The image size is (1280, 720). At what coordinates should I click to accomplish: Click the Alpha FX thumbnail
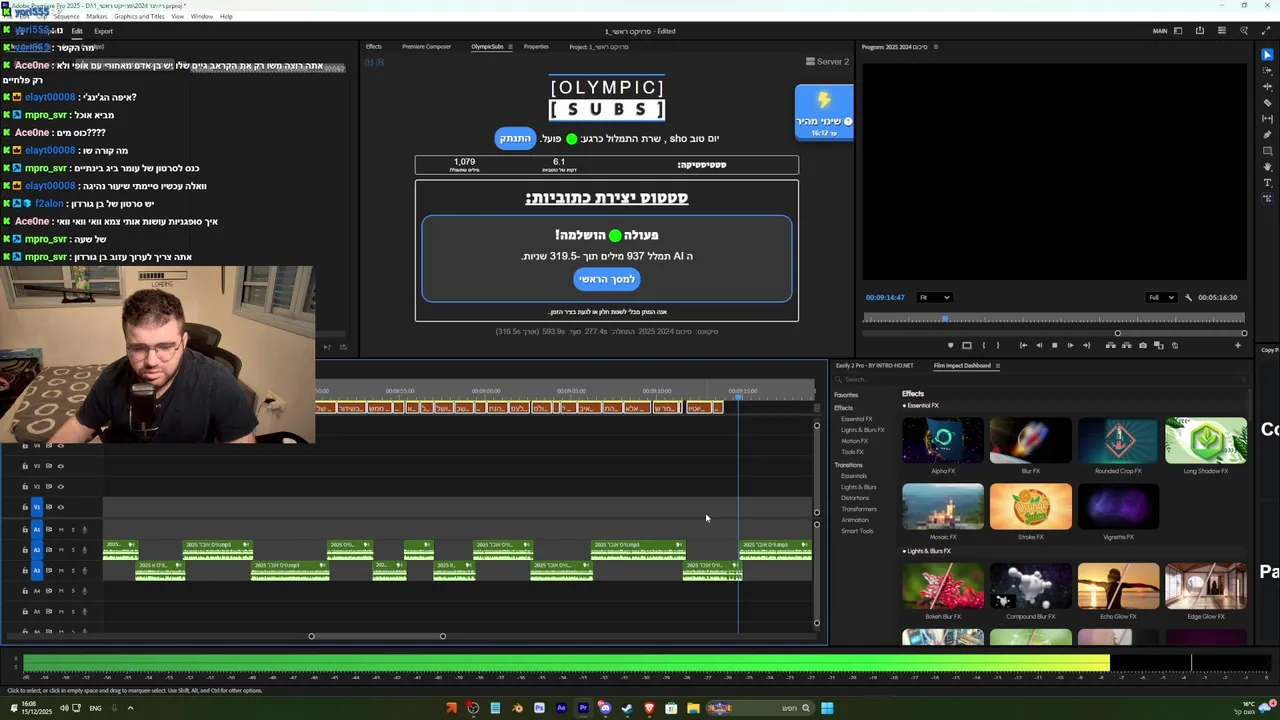pos(943,441)
